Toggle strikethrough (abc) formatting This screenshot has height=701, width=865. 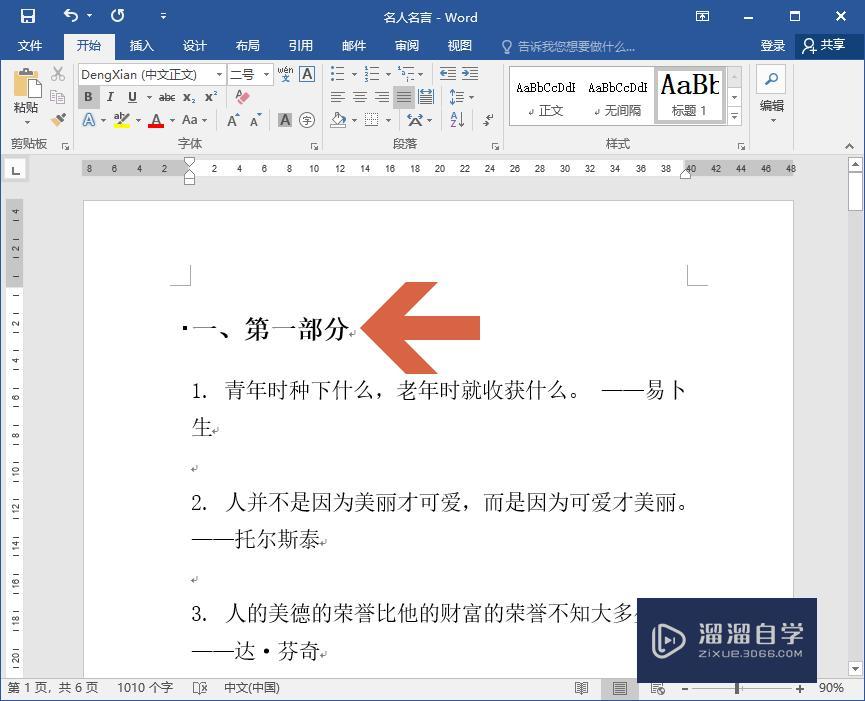tap(167, 98)
